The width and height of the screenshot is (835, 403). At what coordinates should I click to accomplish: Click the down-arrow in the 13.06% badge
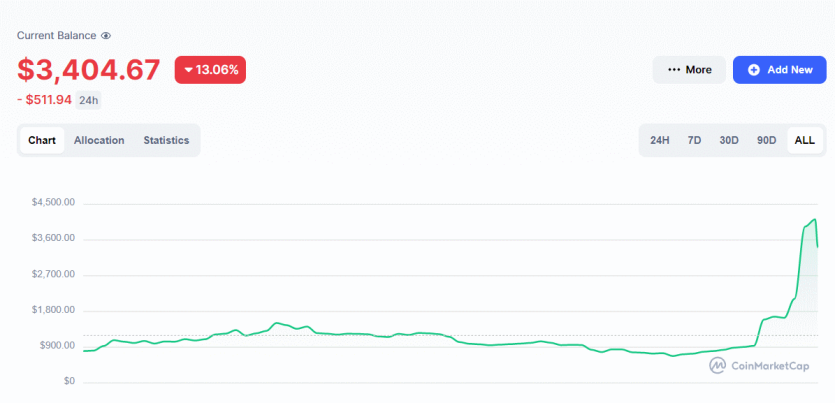187,70
